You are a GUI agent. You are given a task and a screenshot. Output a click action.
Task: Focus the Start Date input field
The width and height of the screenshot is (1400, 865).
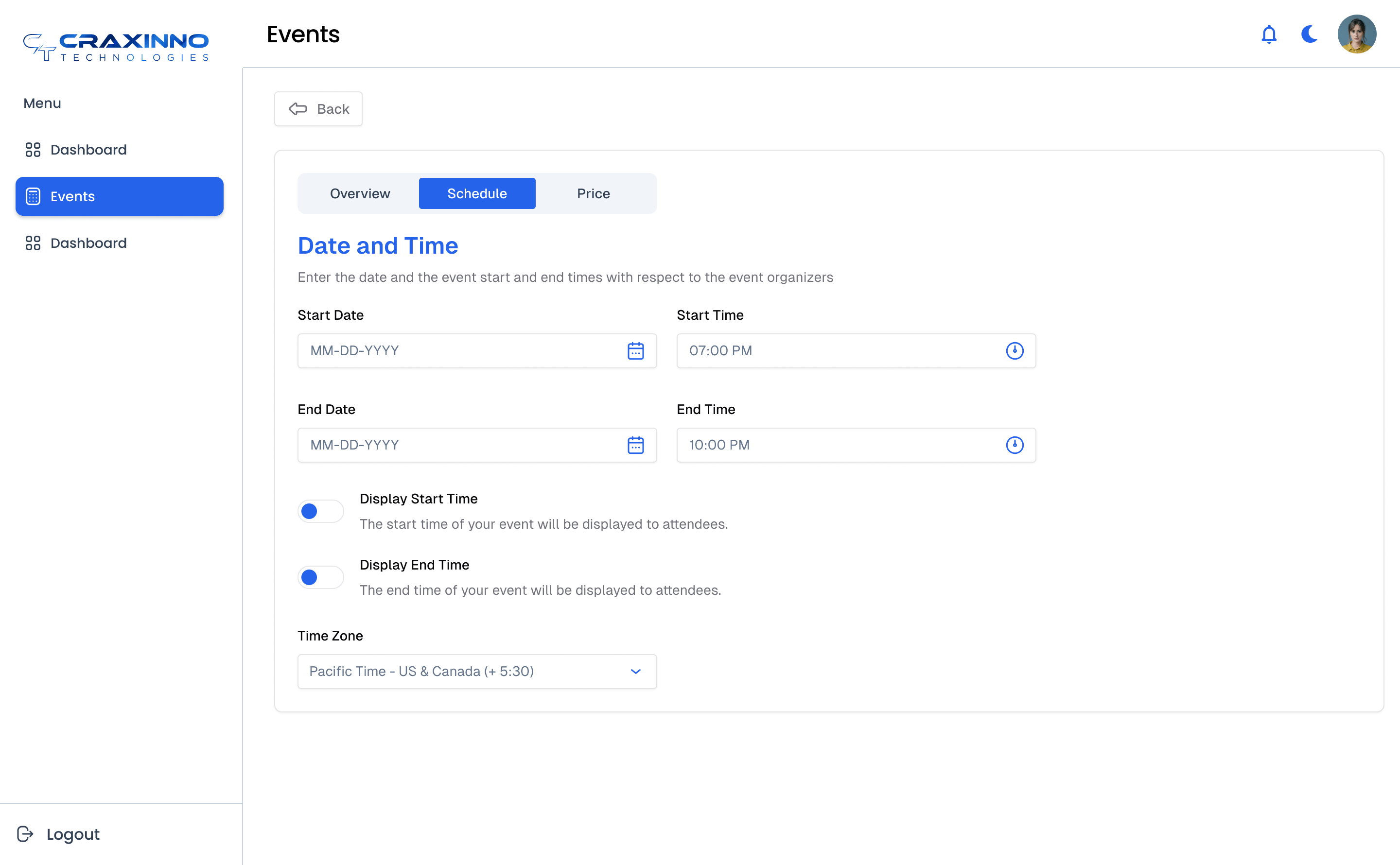(x=477, y=351)
